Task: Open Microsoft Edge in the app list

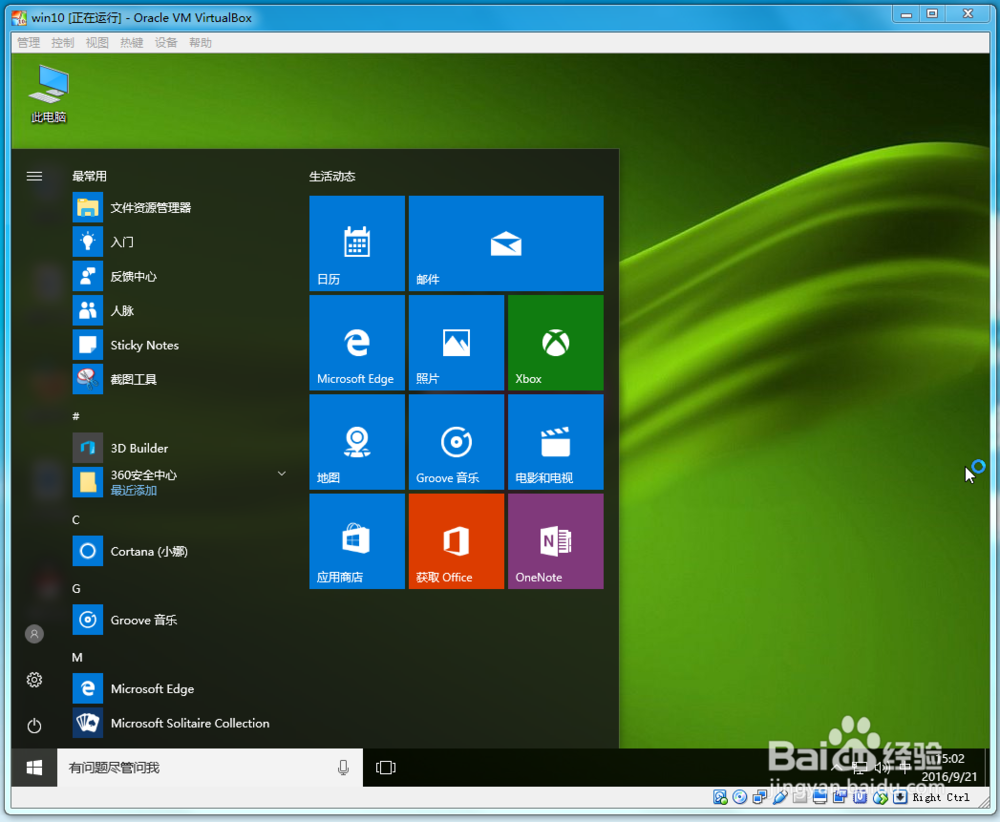Action: tap(180, 689)
